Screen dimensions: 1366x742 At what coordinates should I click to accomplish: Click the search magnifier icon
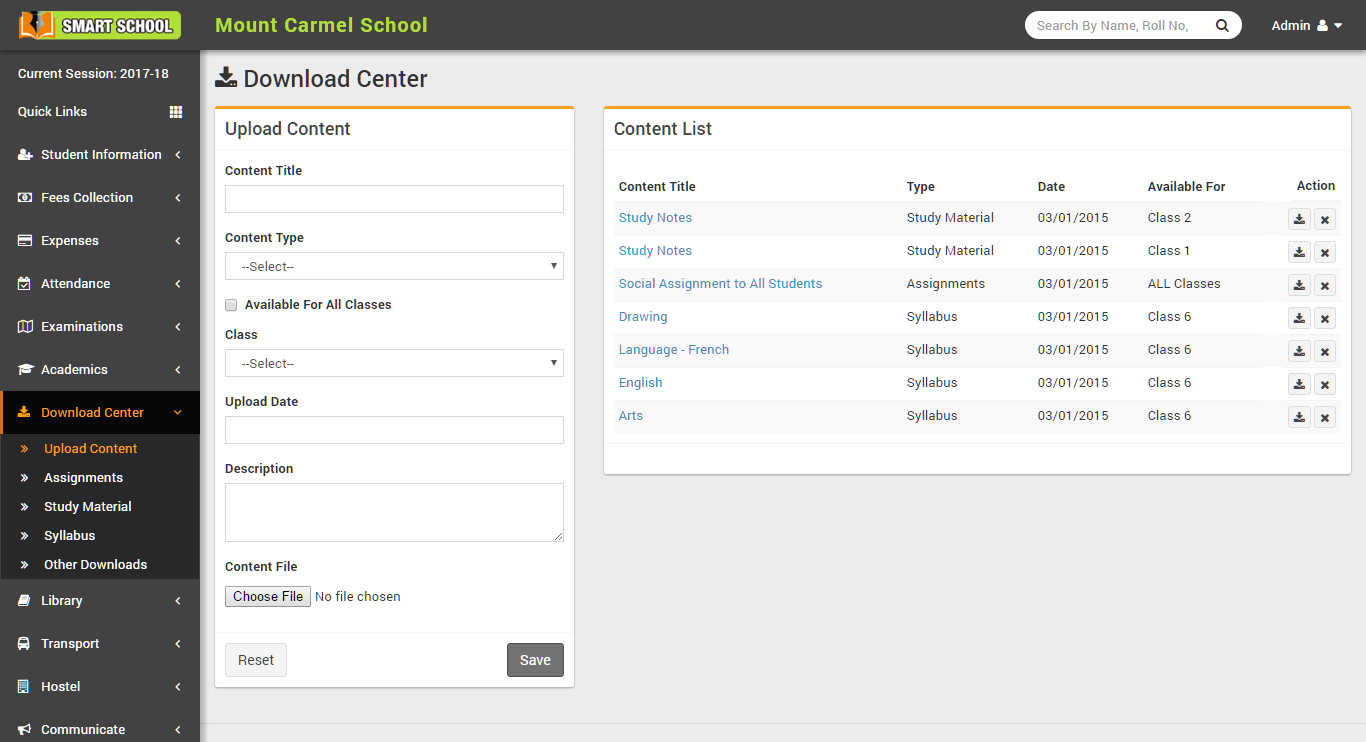[1222, 26]
